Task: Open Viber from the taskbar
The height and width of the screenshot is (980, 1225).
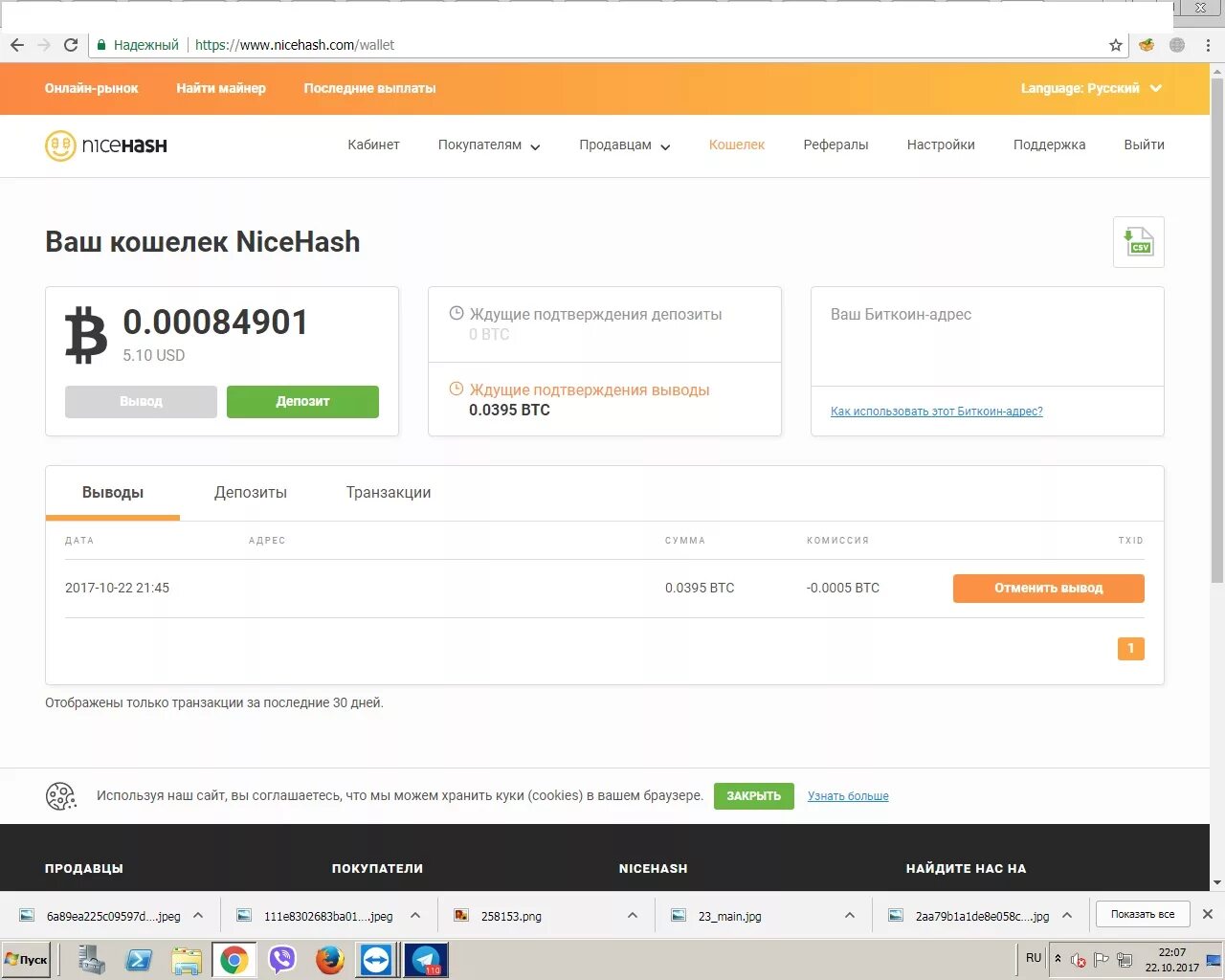Action: coord(282,960)
